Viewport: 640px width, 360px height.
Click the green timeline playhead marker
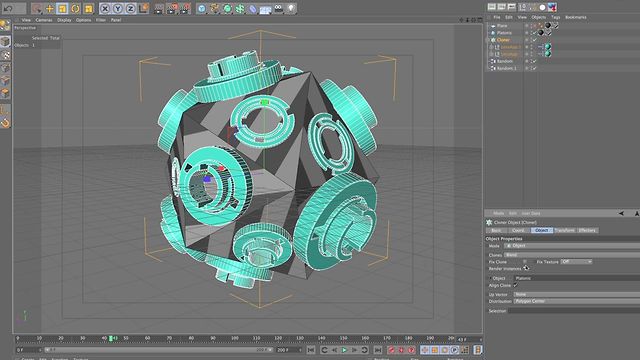(111, 338)
